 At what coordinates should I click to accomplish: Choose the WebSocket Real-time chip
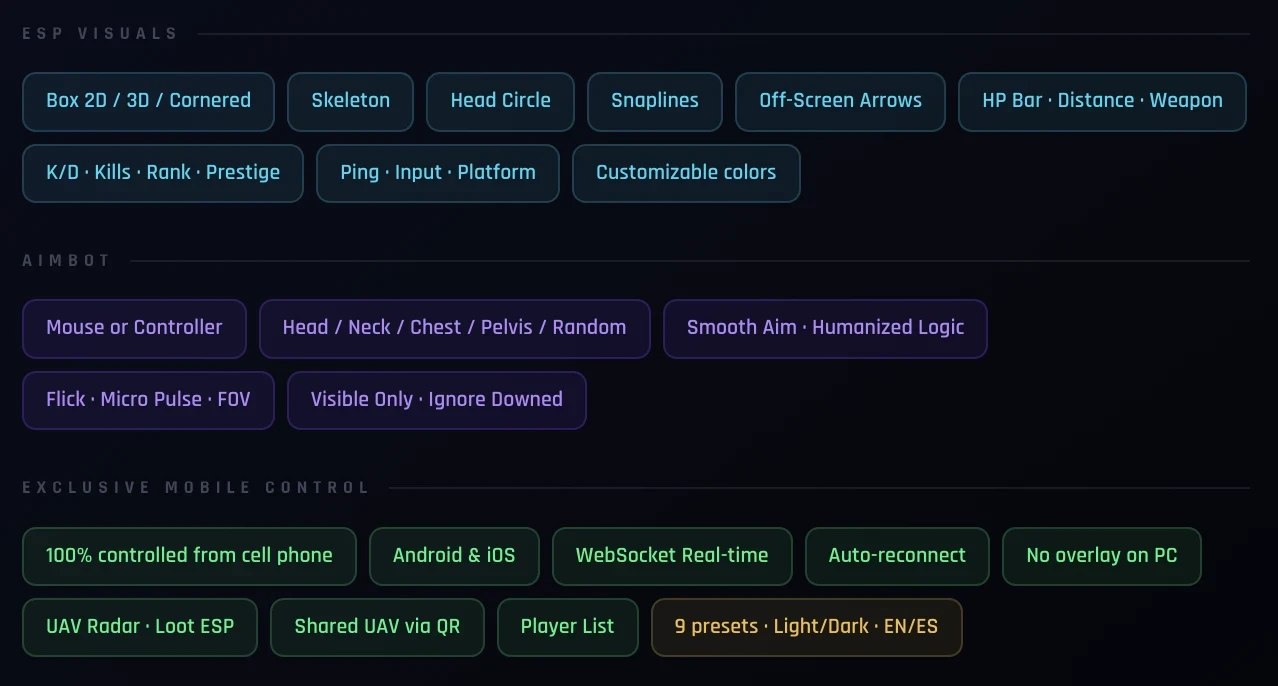tap(672, 556)
